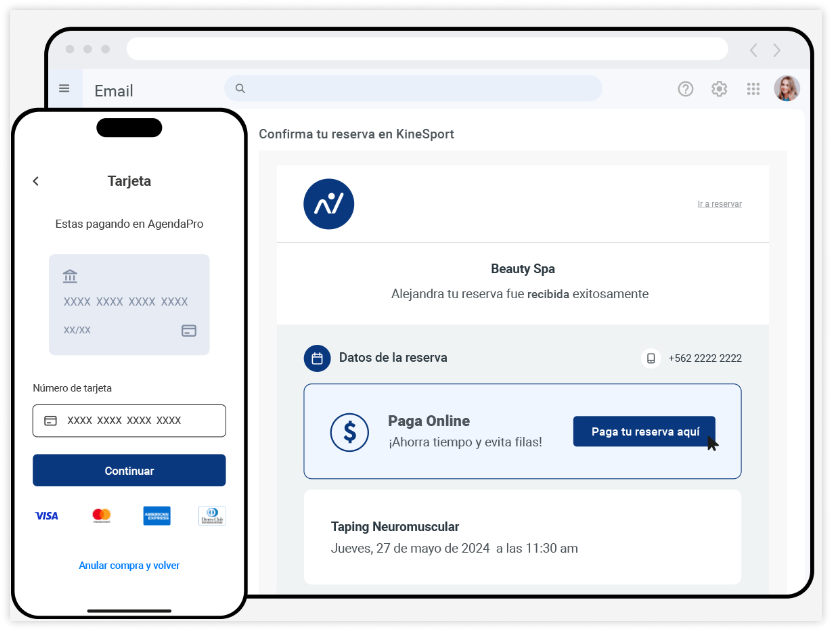Click the card icon on card preview
The height and width of the screenshot is (631, 832).
[189, 331]
